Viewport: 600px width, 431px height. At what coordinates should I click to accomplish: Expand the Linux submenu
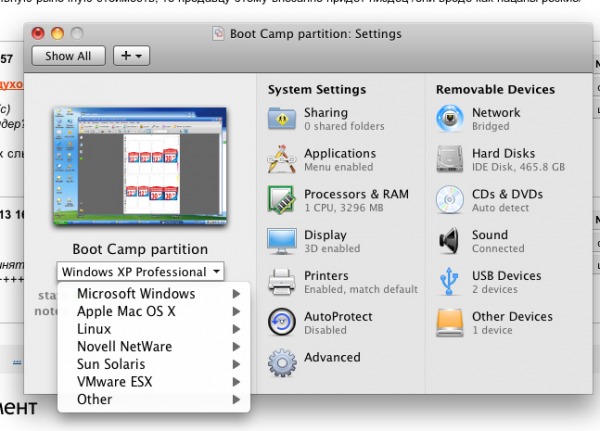click(x=154, y=329)
